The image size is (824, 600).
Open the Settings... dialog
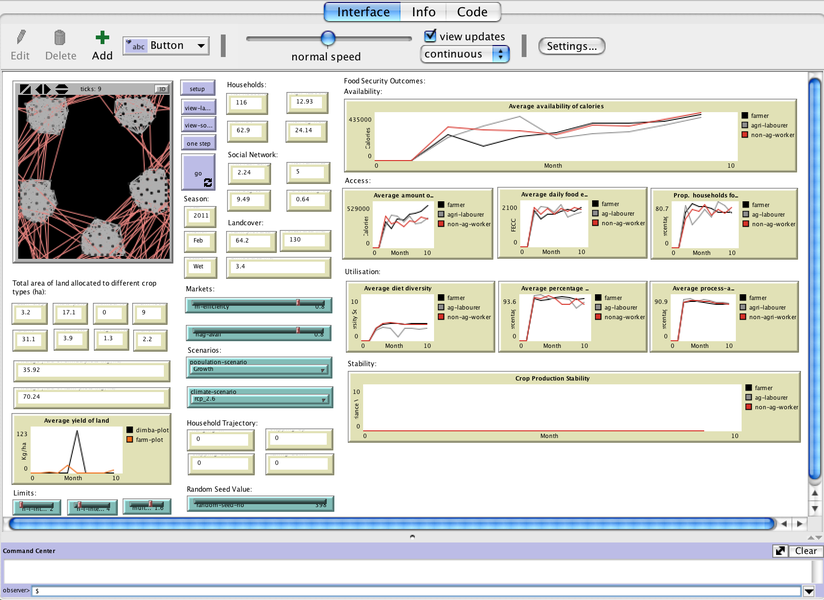tap(572, 46)
